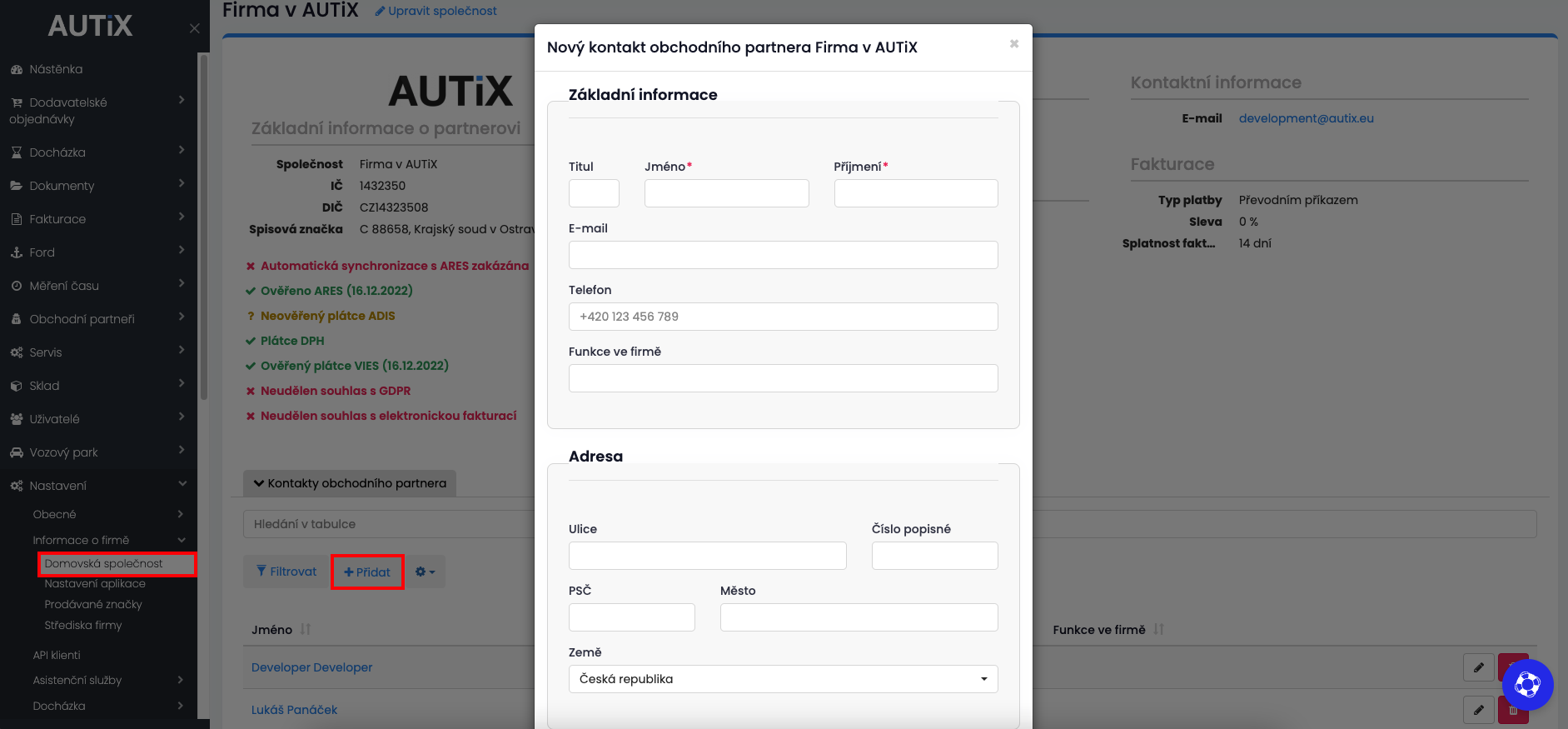Viewport: 1568px width, 729px height.
Task: Click the pencil edit icon for Lukáš Panáček
Action: (x=1478, y=710)
